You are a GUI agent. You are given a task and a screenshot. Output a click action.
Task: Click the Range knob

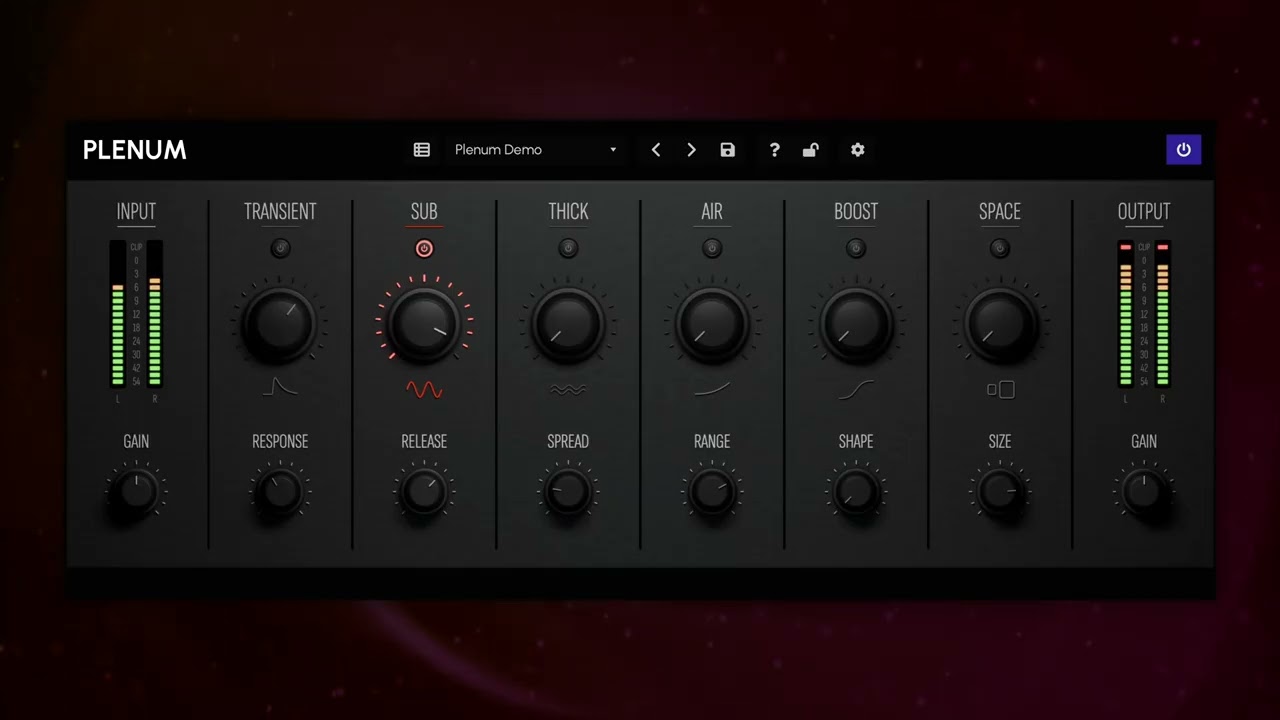712,491
